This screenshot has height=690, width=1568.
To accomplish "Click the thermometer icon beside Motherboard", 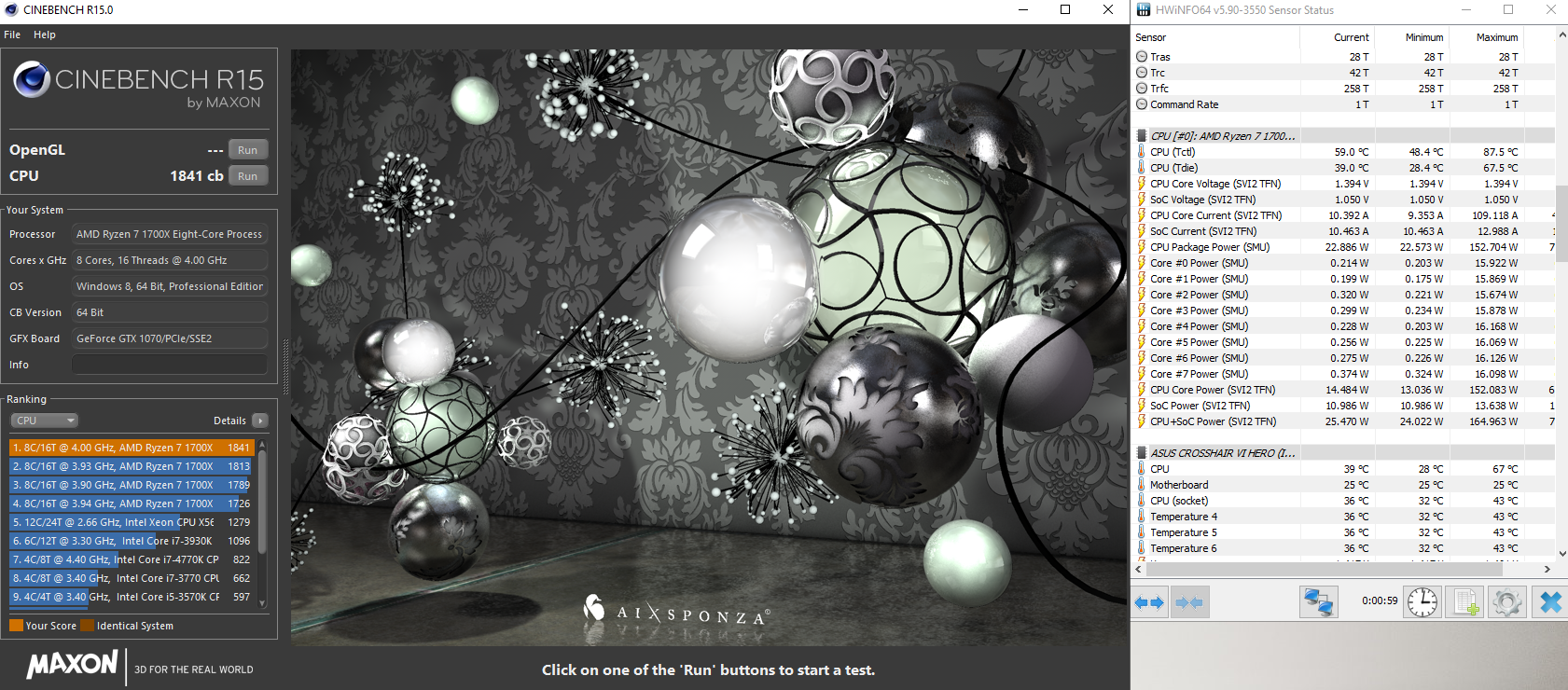I will point(1142,485).
